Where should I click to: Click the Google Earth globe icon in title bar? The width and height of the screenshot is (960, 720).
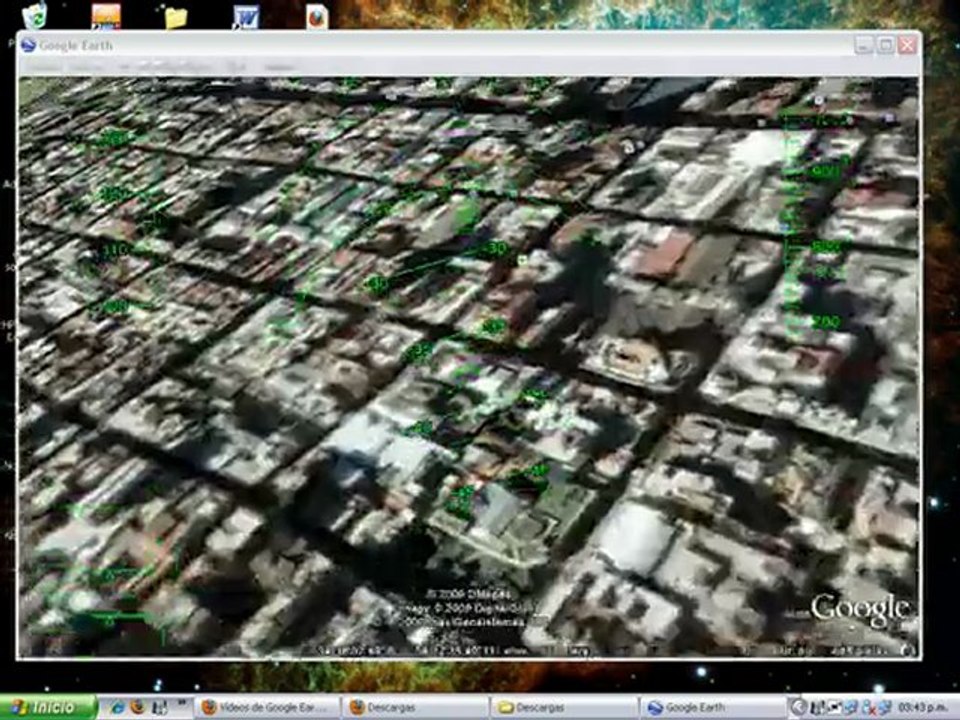(x=28, y=45)
